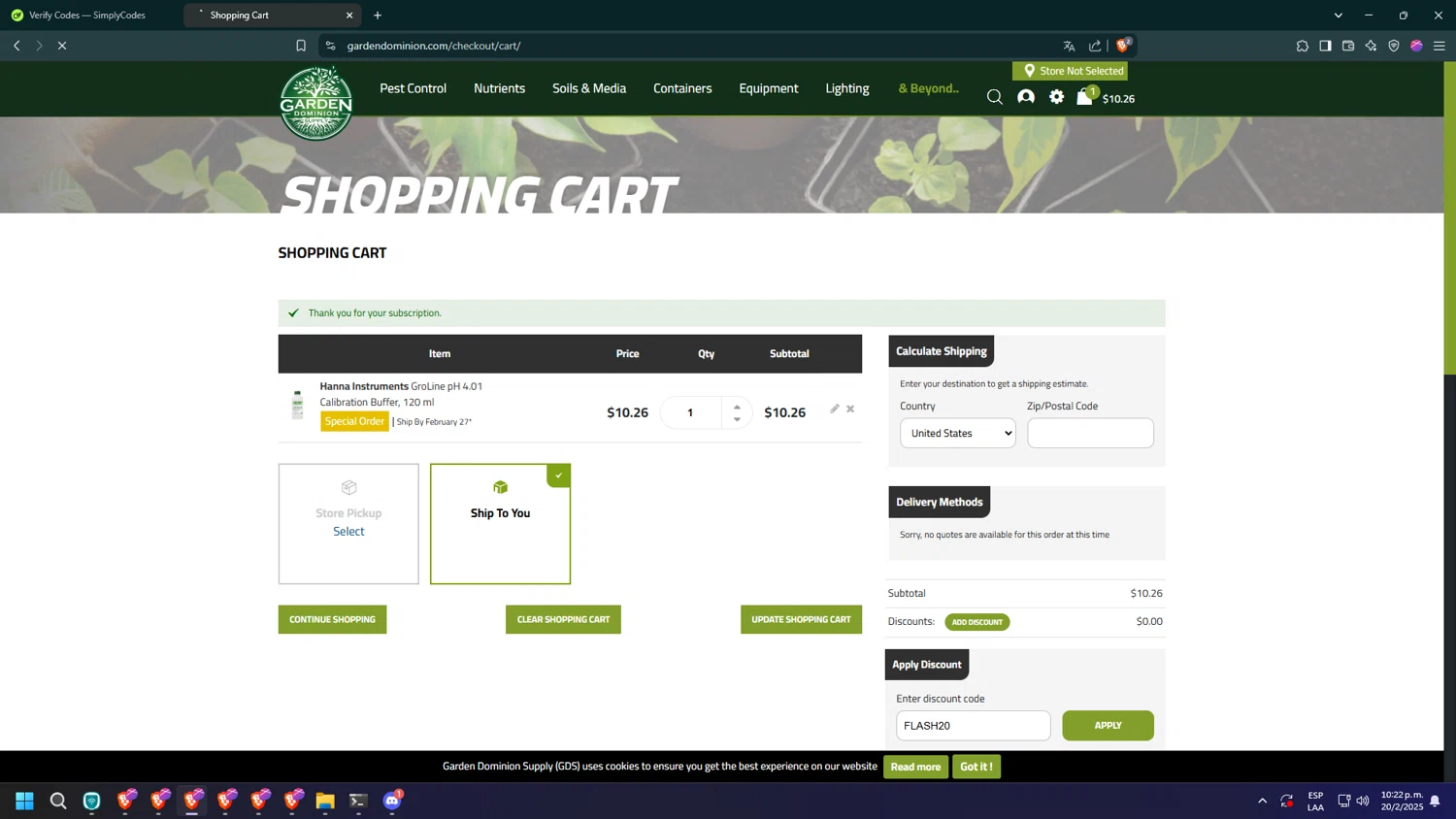This screenshot has height=819, width=1456.
Task: Decrease quantity with the down arrow
Action: [x=737, y=419]
